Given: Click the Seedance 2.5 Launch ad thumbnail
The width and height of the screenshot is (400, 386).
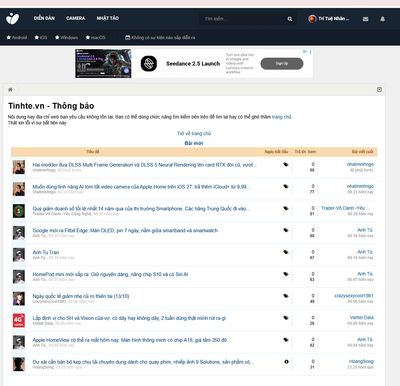Looking at the screenshot, I should 103,63.
